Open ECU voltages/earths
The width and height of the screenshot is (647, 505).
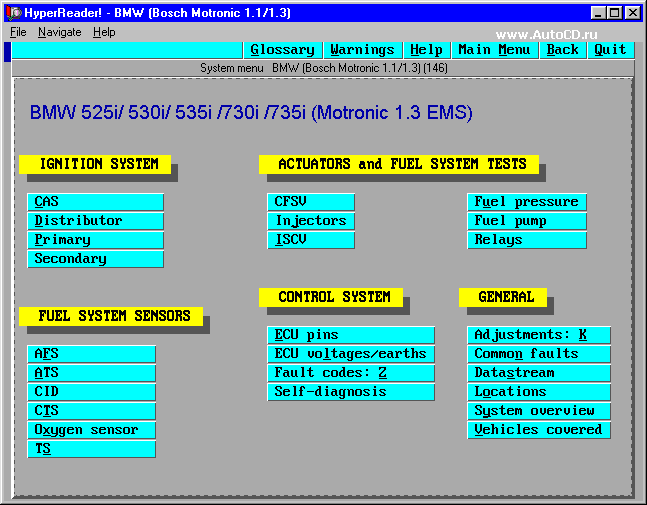coord(351,354)
